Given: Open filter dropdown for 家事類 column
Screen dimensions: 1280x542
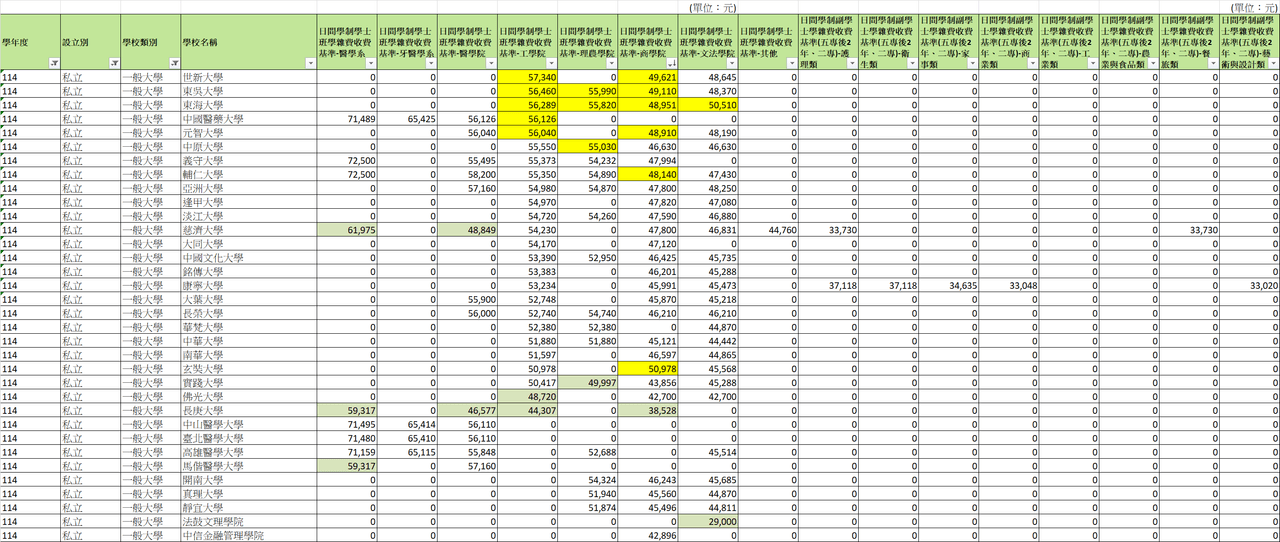Looking at the screenshot, I should [971, 63].
